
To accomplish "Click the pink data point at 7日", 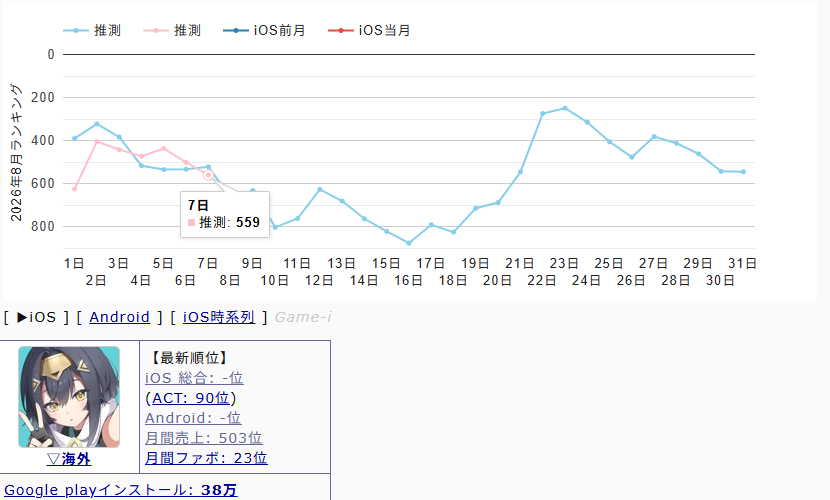I will (x=208, y=175).
